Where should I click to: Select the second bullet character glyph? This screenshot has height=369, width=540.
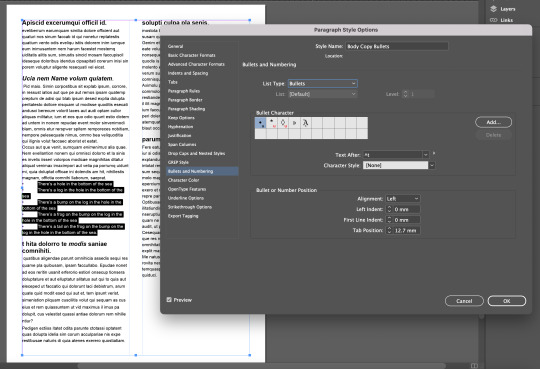coord(272,123)
